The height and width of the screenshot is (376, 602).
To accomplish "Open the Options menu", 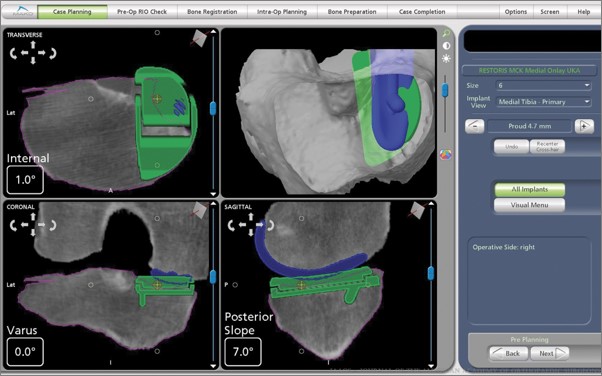I will (x=516, y=12).
